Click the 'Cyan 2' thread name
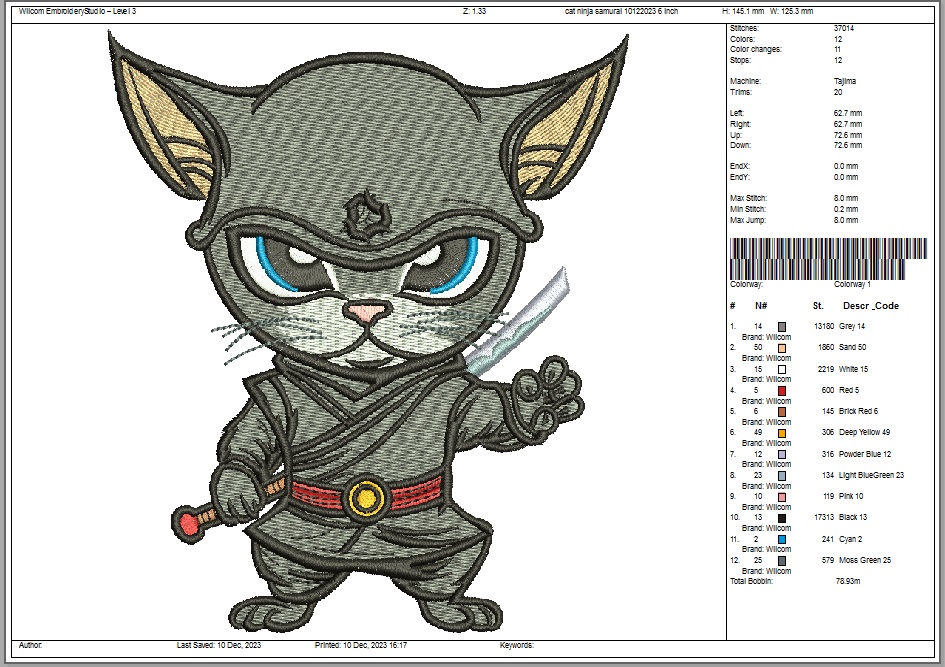The width and height of the screenshot is (945, 667). 850,539
